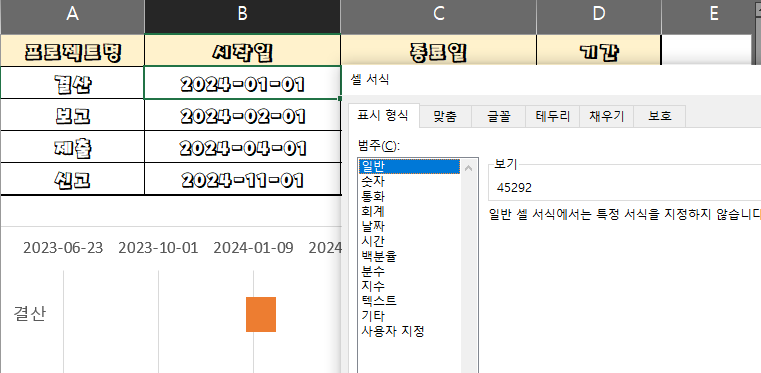This screenshot has width=761, height=373.
Task: Click chart axis label 2023-10-01
Action: (x=158, y=248)
